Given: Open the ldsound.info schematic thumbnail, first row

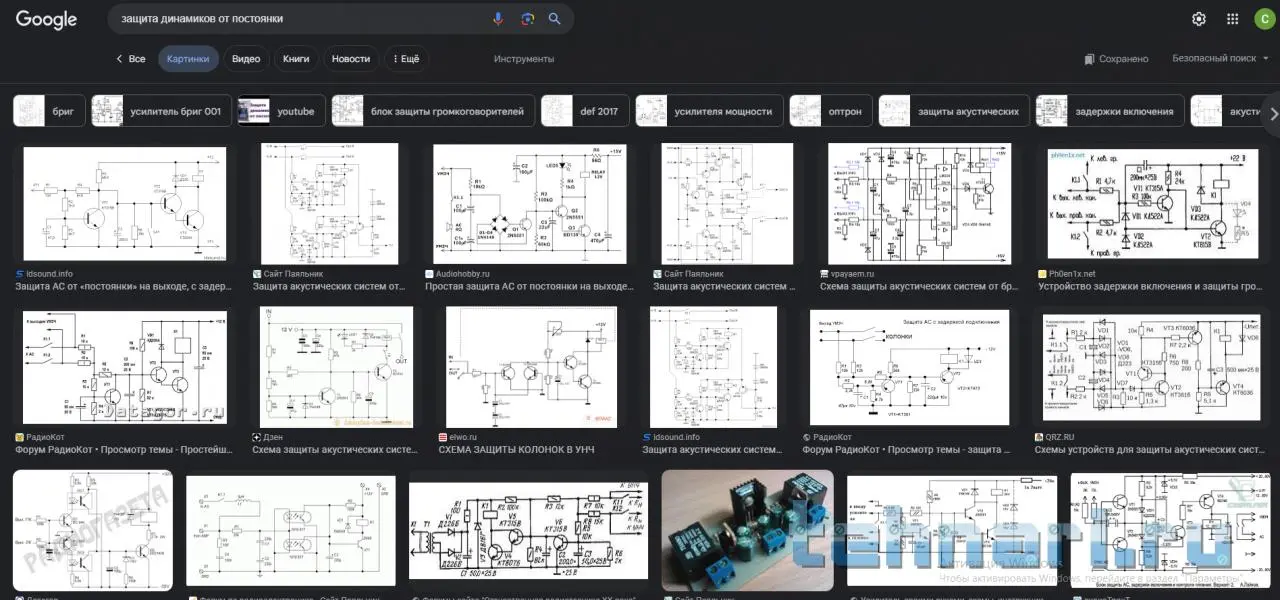Looking at the screenshot, I should click(x=124, y=204).
